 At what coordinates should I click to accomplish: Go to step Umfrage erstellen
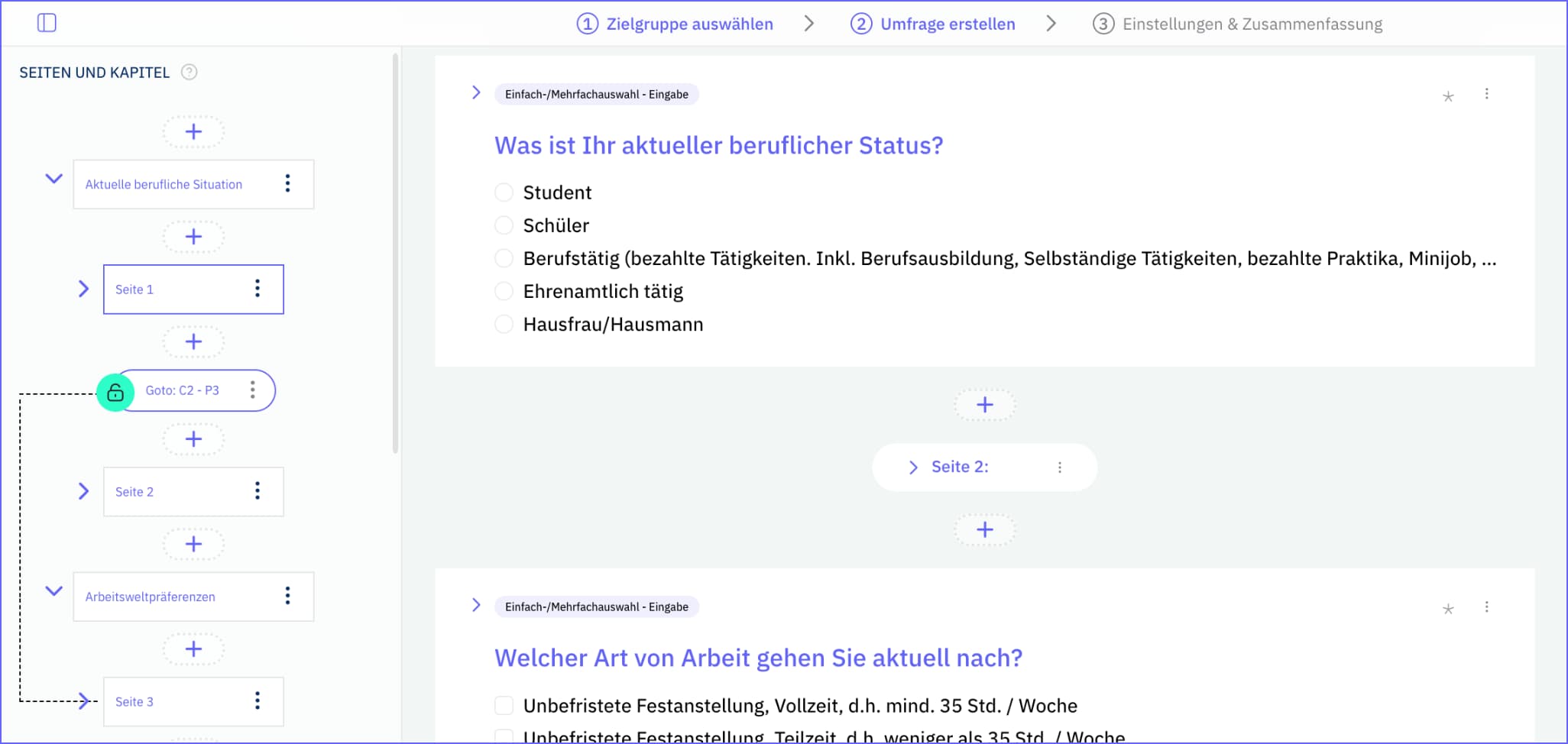[x=933, y=24]
